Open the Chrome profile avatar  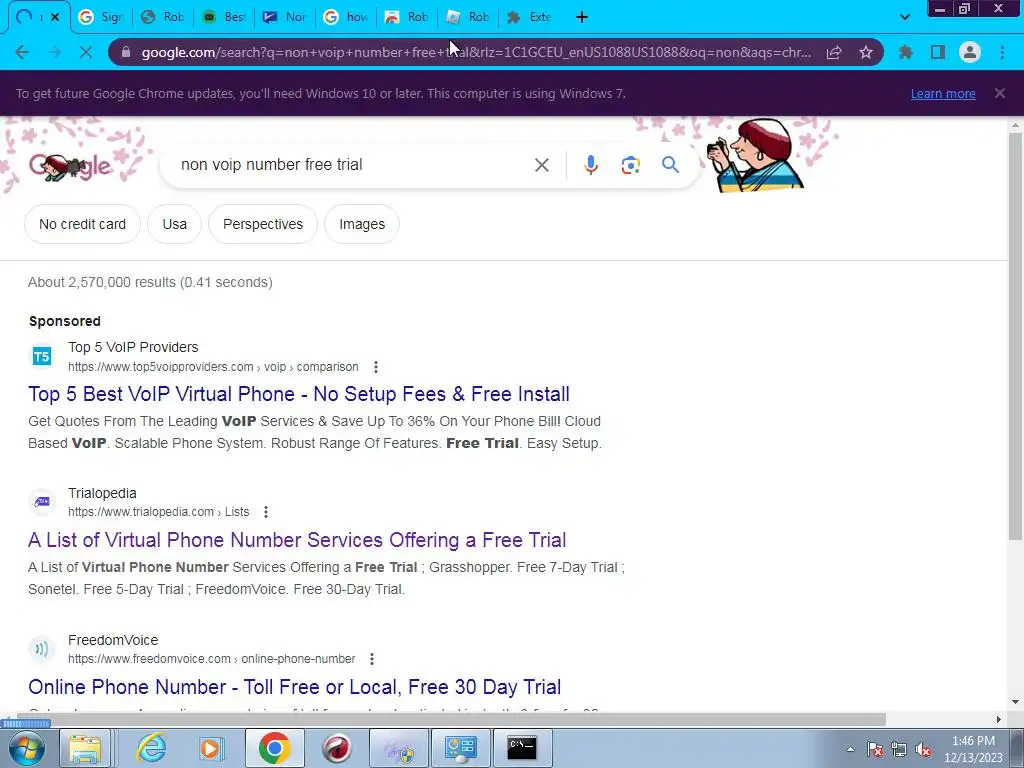pyautogui.click(x=970, y=52)
